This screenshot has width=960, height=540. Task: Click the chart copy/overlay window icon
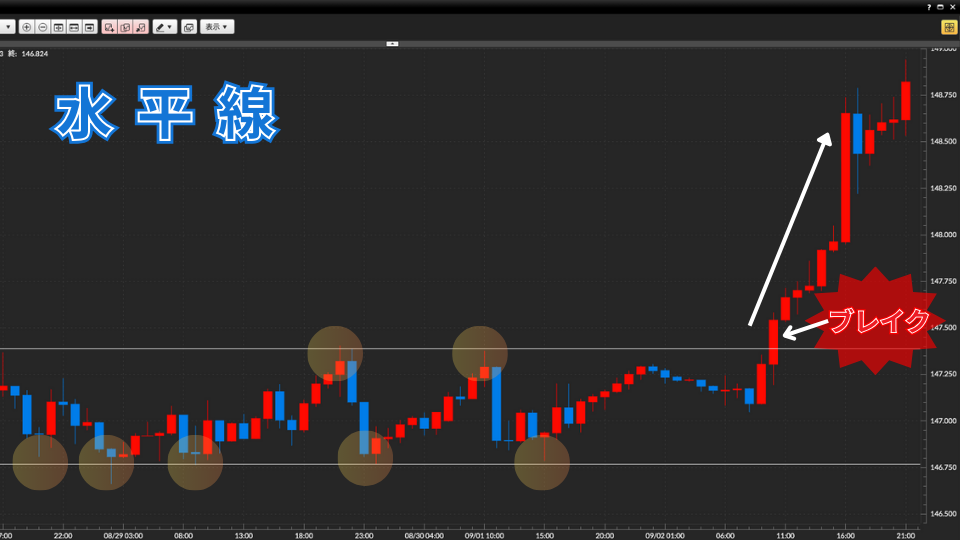tap(189, 27)
